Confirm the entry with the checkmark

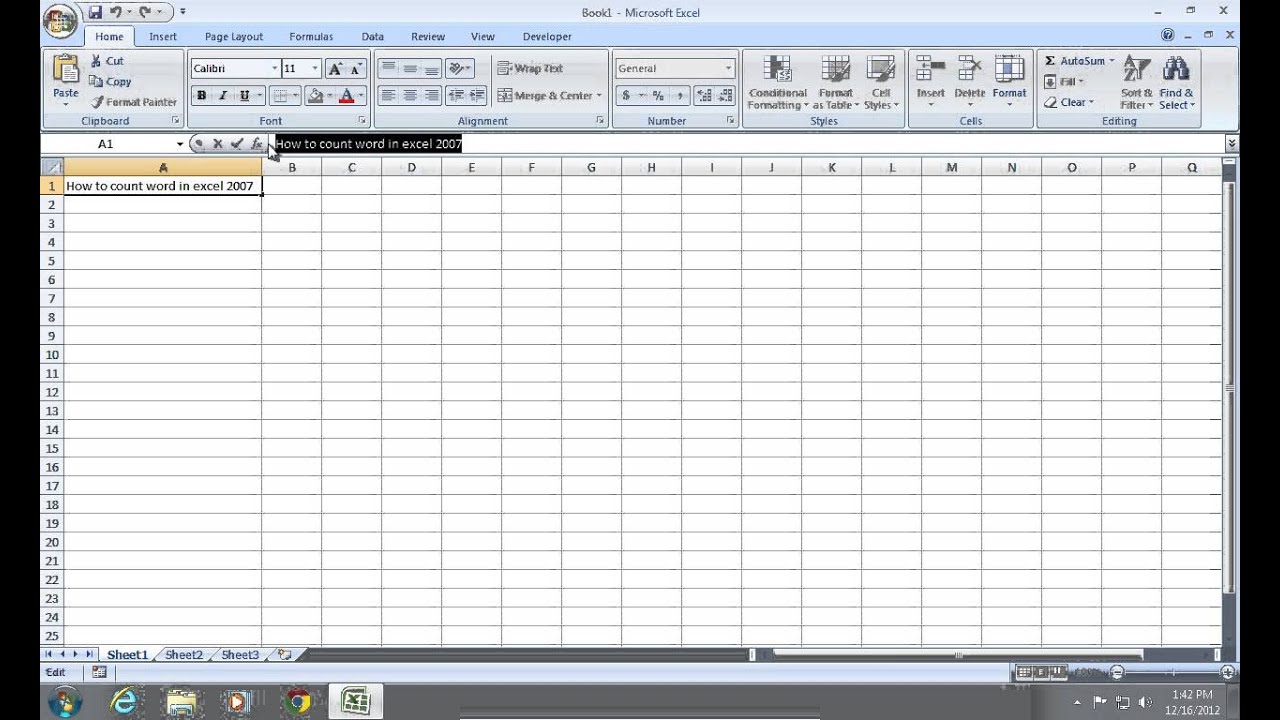(x=236, y=144)
